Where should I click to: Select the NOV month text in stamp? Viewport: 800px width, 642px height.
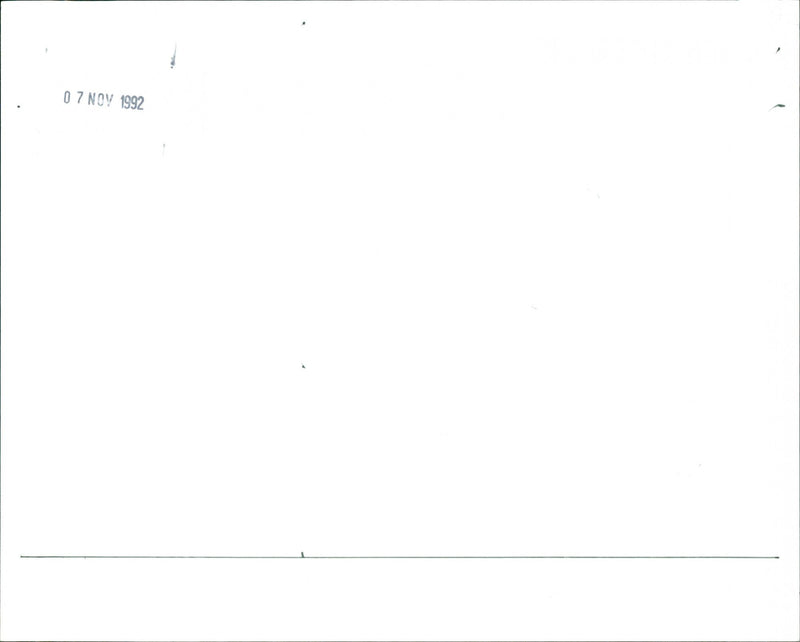(x=100, y=100)
